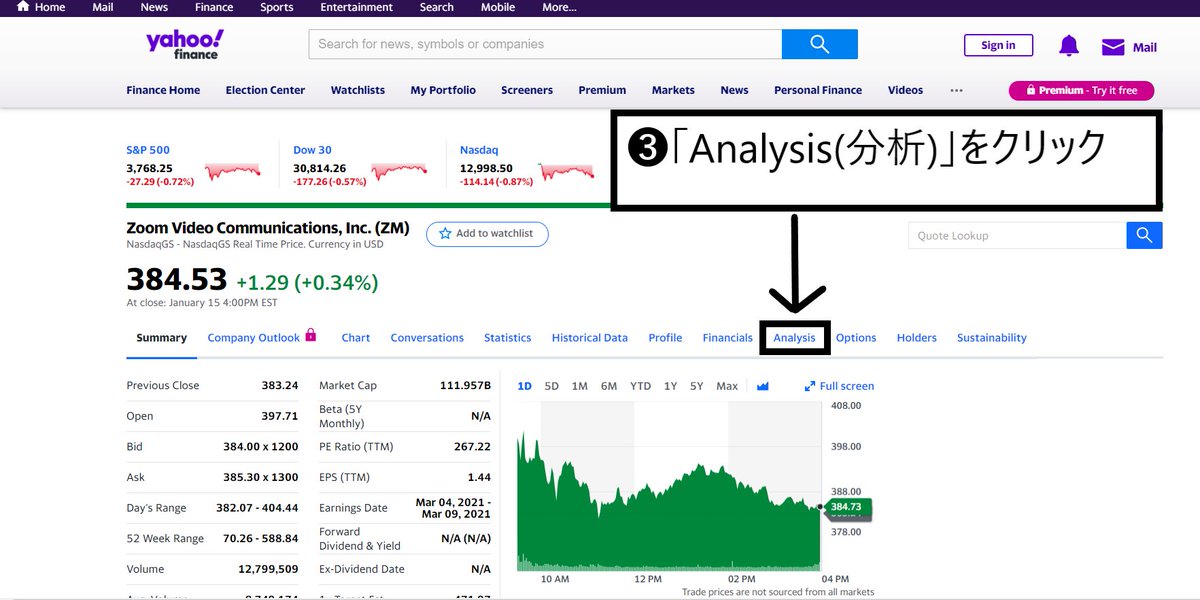Open the Statistics tab
The image size is (1200, 600).
tap(507, 338)
